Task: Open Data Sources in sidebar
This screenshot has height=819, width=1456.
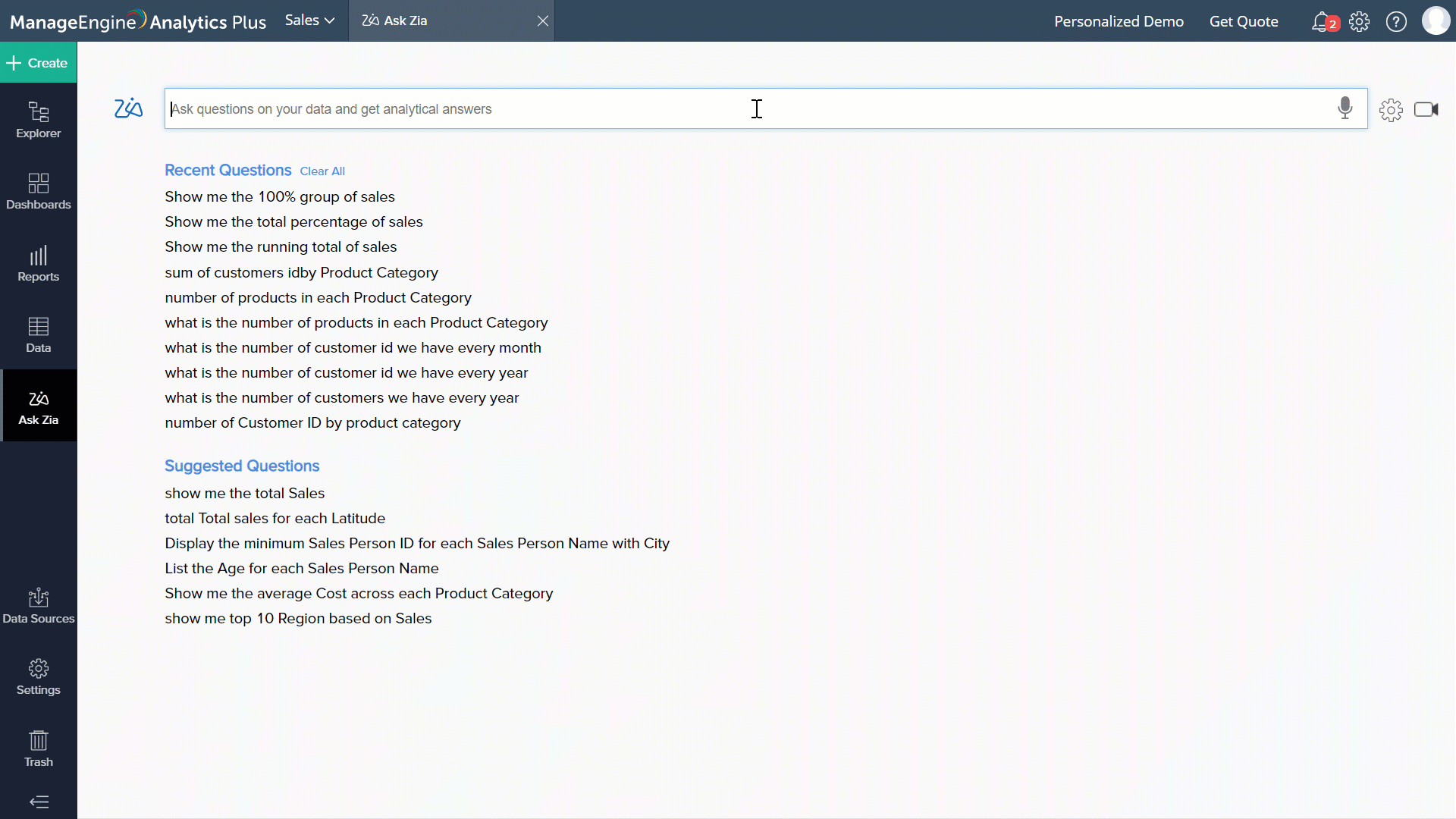Action: [x=39, y=606]
